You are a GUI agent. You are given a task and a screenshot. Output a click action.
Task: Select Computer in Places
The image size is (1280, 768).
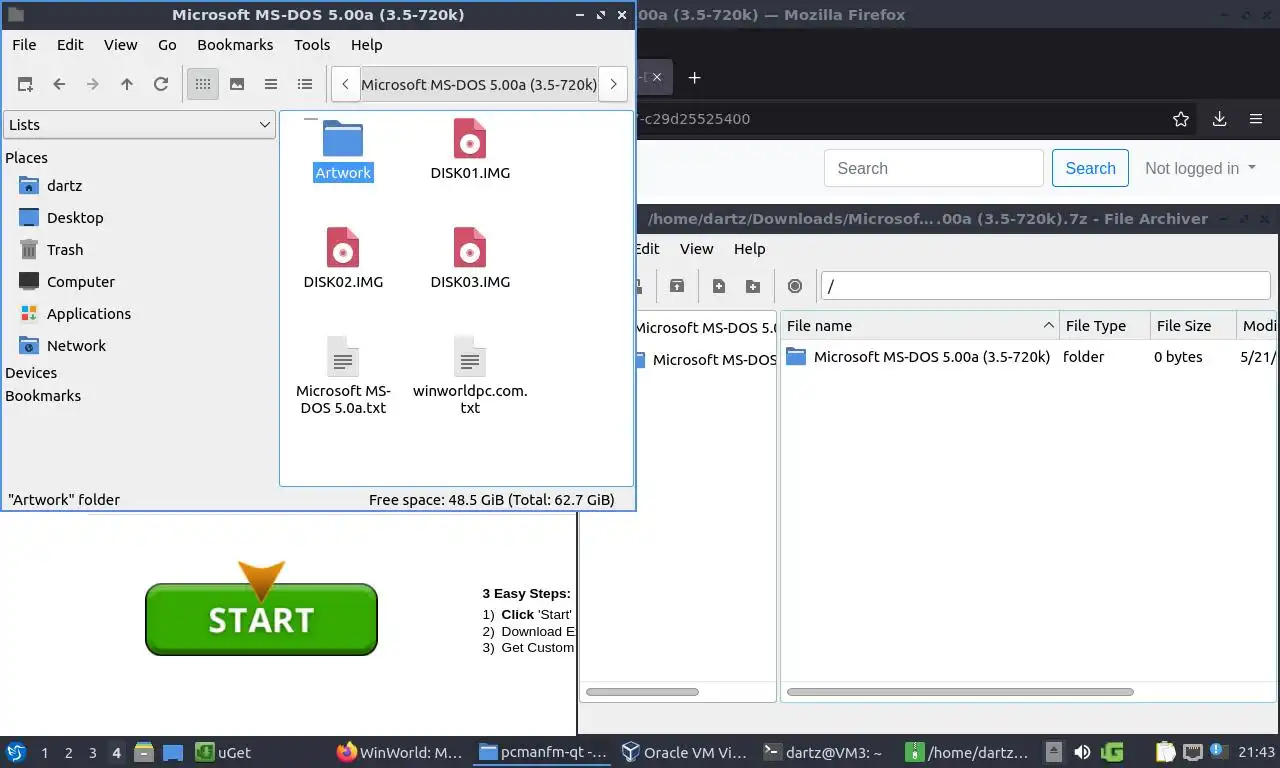[81, 282]
